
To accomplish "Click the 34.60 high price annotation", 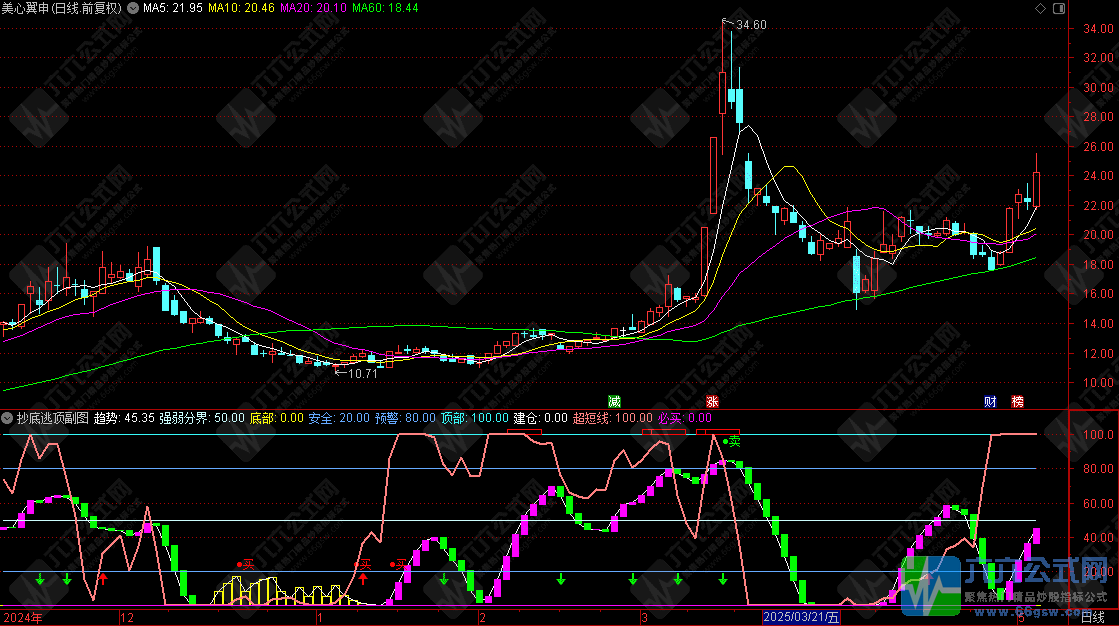I will click(749, 24).
